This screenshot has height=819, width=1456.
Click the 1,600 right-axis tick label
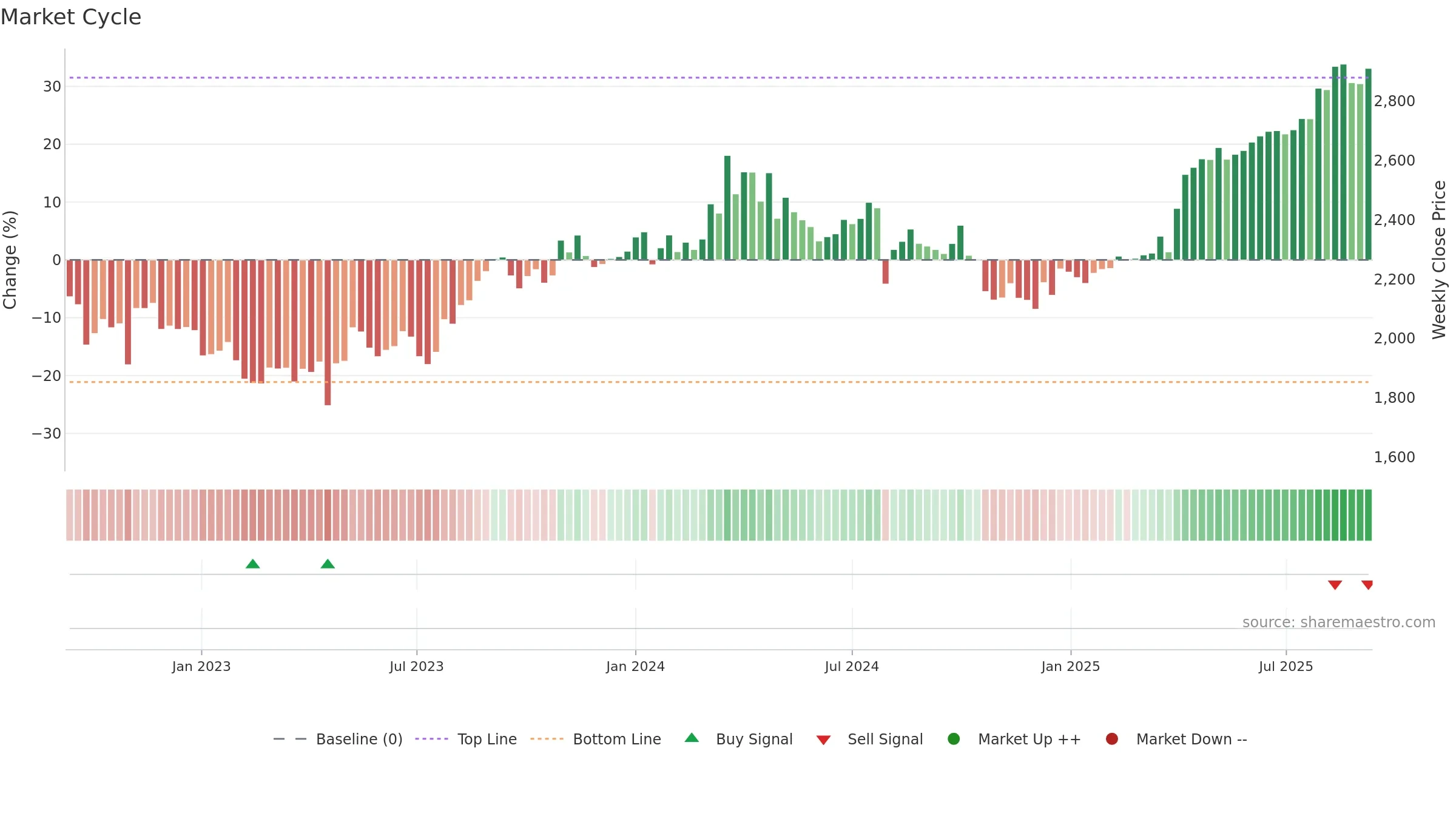click(x=1395, y=457)
